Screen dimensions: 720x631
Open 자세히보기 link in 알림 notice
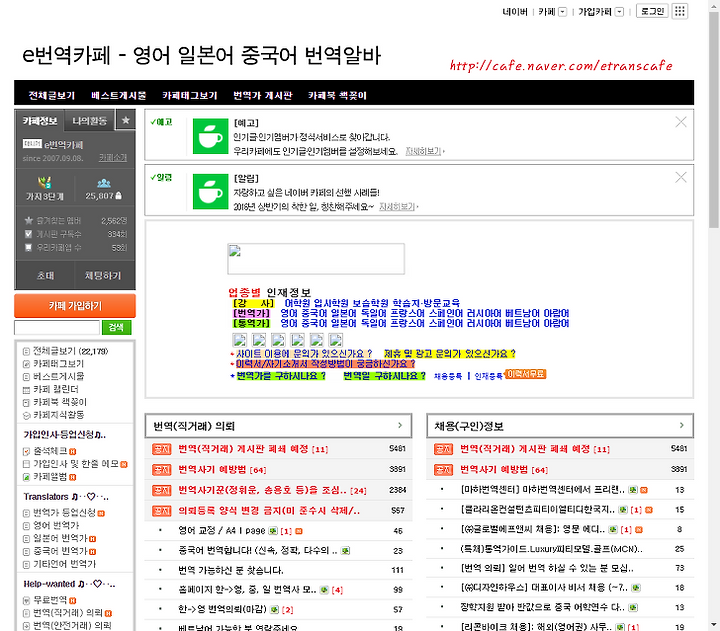click(398, 207)
